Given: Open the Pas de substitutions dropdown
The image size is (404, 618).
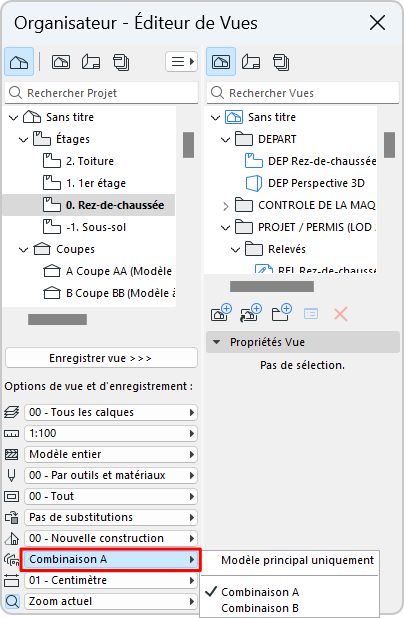Looking at the screenshot, I should (x=111, y=517).
